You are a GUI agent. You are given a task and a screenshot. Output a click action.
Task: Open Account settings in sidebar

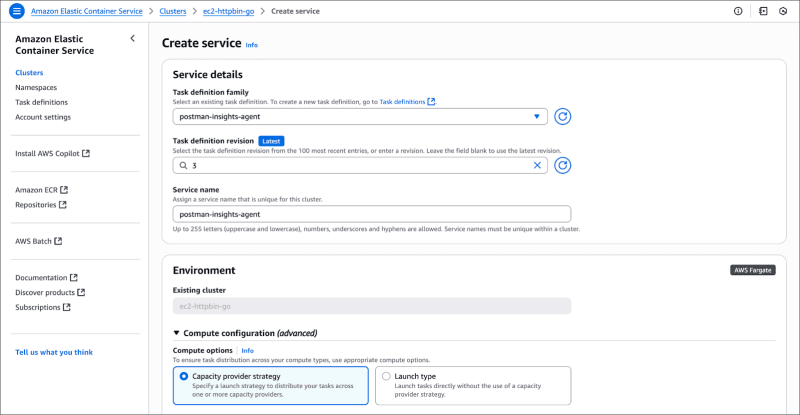pos(43,117)
